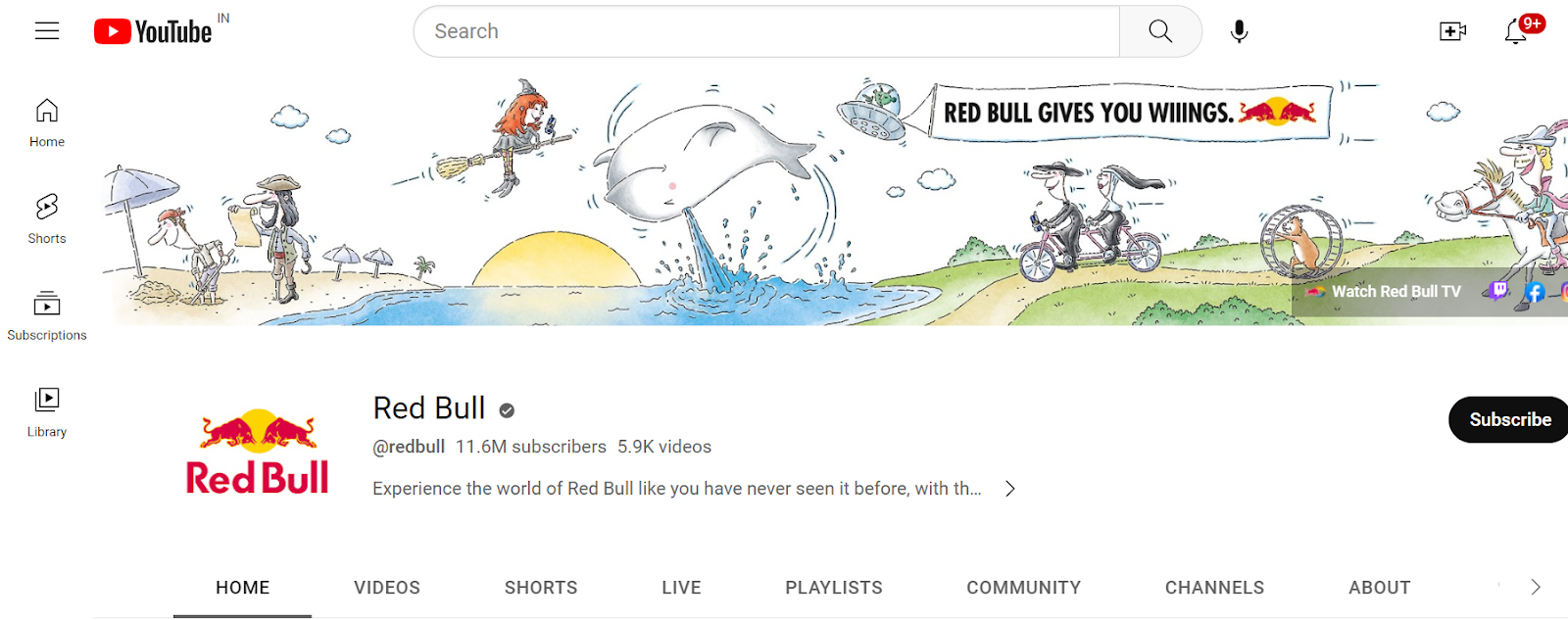The height and width of the screenshot is (620, 1568).
Task: Click the Twitch icon on banner
Action: (1498, 291)
